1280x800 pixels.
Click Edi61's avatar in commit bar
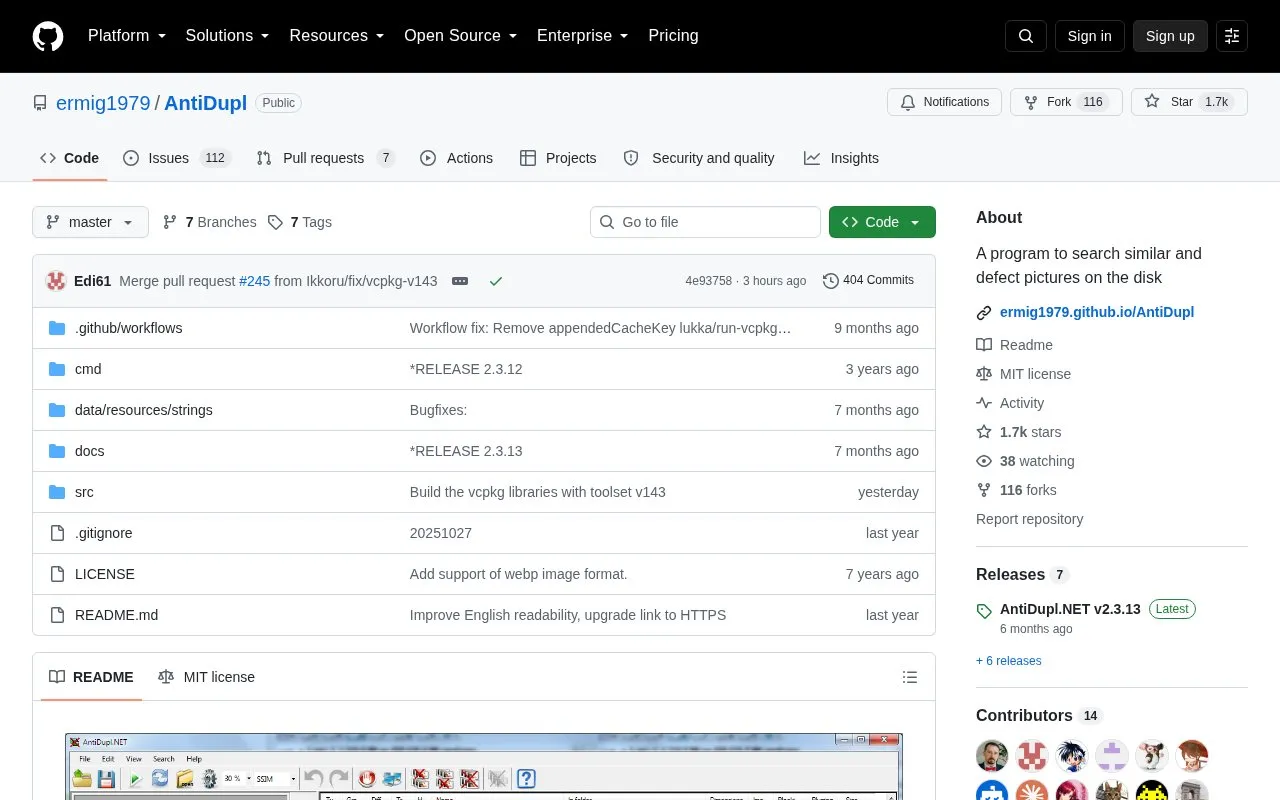point(56,281)
